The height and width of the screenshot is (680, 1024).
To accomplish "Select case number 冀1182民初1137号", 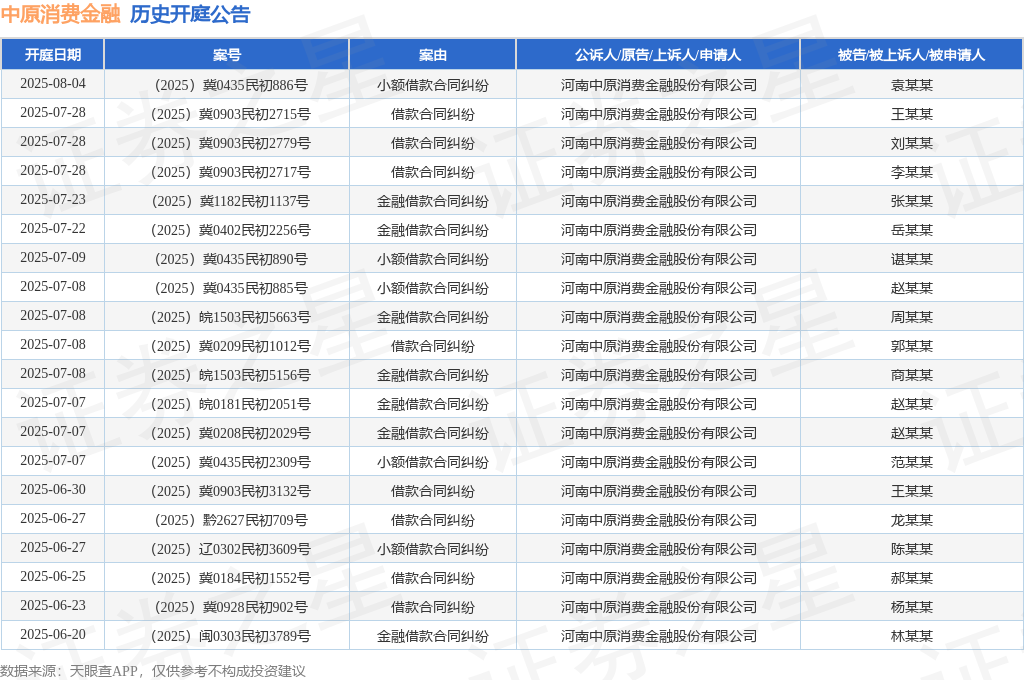I will tap(231, 201).
